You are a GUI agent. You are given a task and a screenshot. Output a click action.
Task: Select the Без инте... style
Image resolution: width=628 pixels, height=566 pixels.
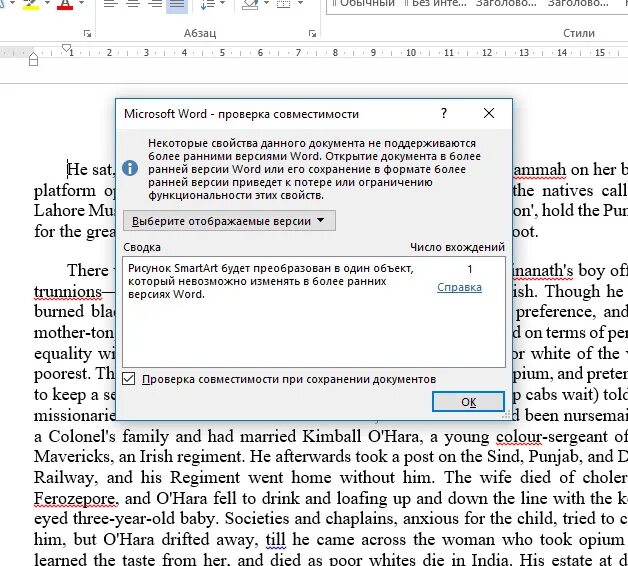[x=435, y=4]
